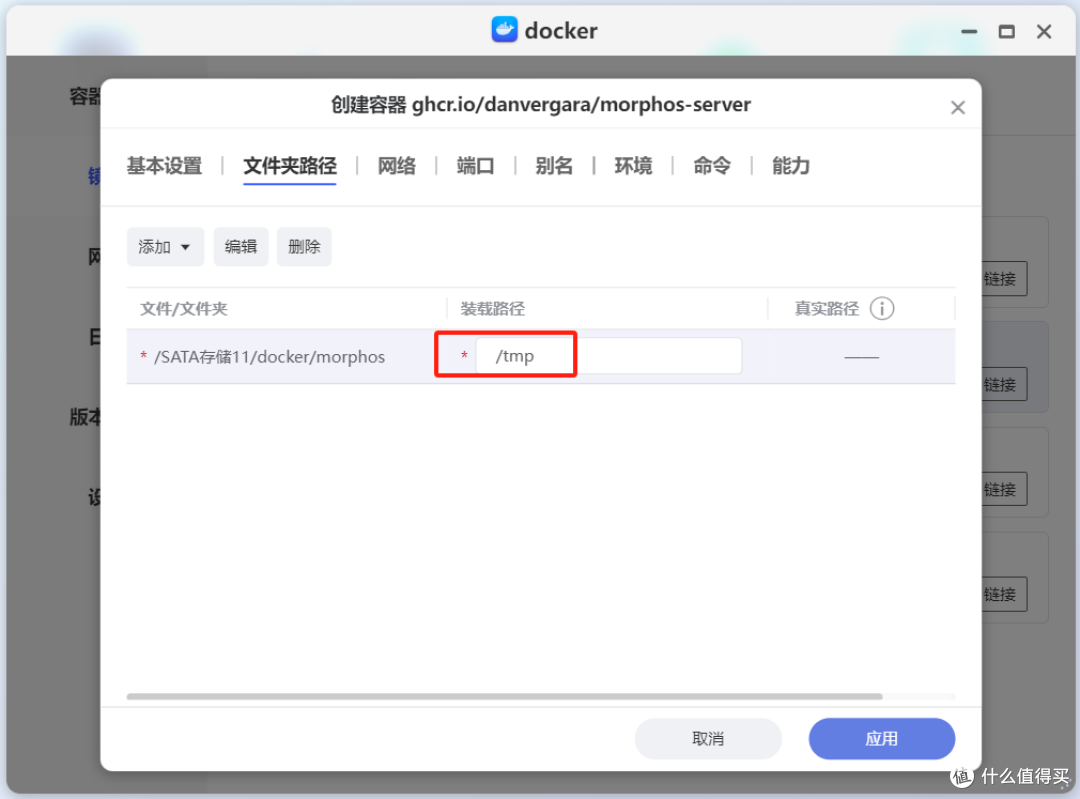Open the 能力 tab

791,166
